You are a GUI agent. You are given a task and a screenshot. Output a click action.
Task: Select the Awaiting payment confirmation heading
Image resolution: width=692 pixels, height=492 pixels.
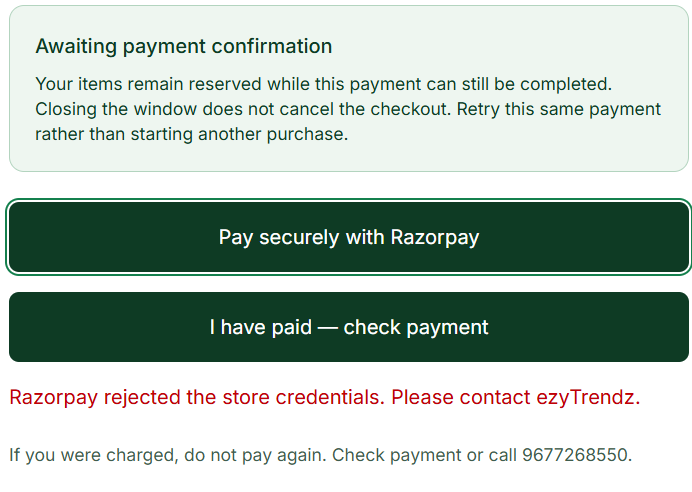(184, 46)
